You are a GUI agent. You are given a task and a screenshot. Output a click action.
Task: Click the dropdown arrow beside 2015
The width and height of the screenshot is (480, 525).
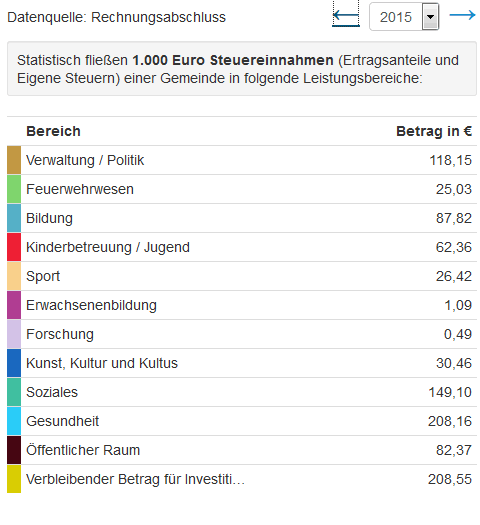(x=430, y=17)
